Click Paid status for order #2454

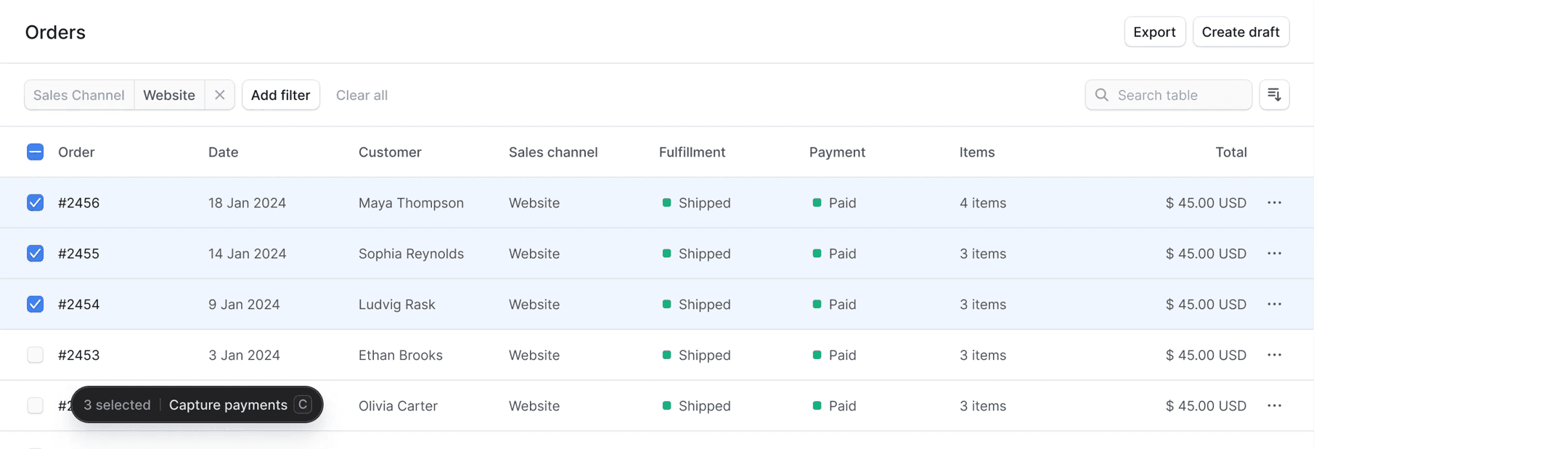coord(834,305)
